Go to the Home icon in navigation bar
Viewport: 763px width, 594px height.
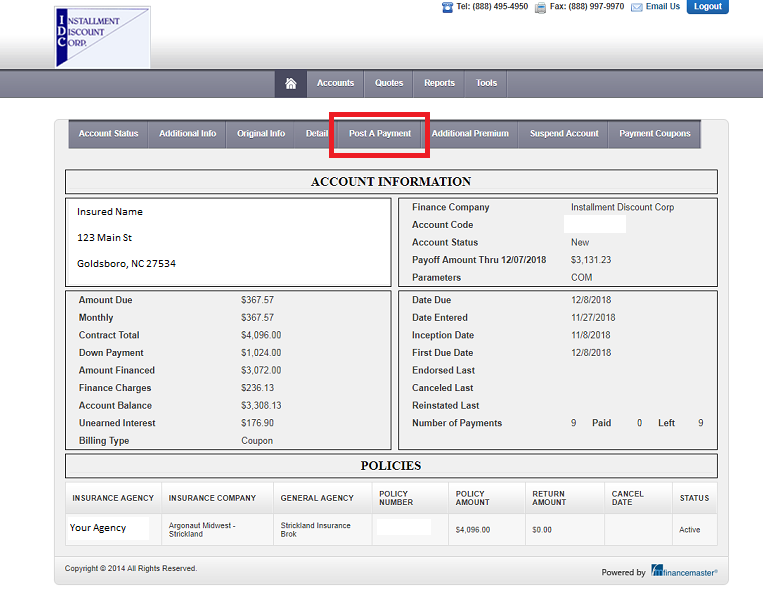291,84
